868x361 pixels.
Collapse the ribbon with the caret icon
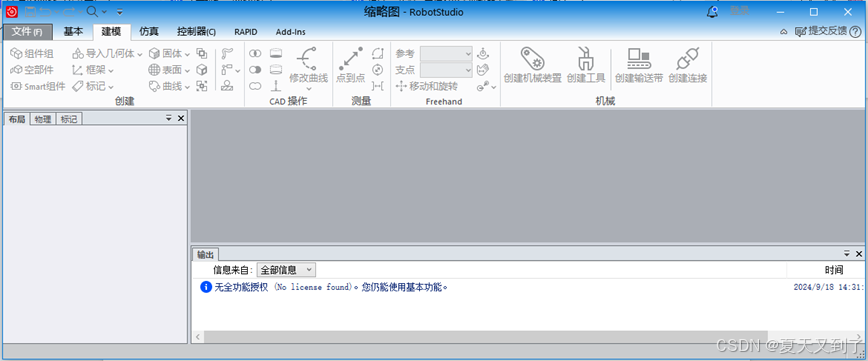[784, 32]
